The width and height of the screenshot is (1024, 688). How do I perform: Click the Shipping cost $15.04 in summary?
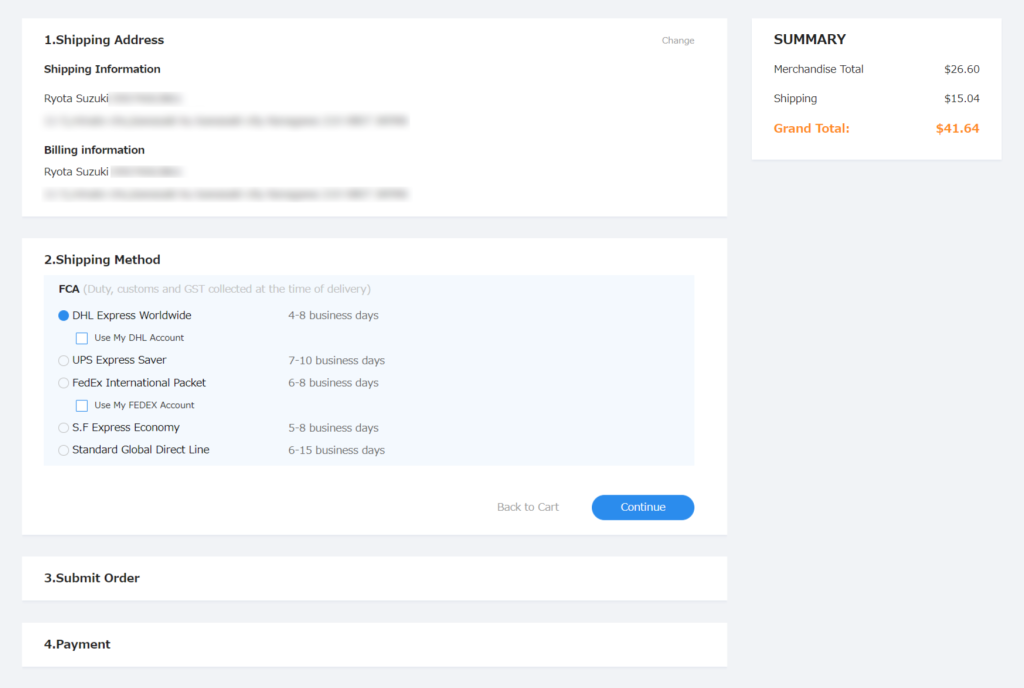[x=961, y=98]
